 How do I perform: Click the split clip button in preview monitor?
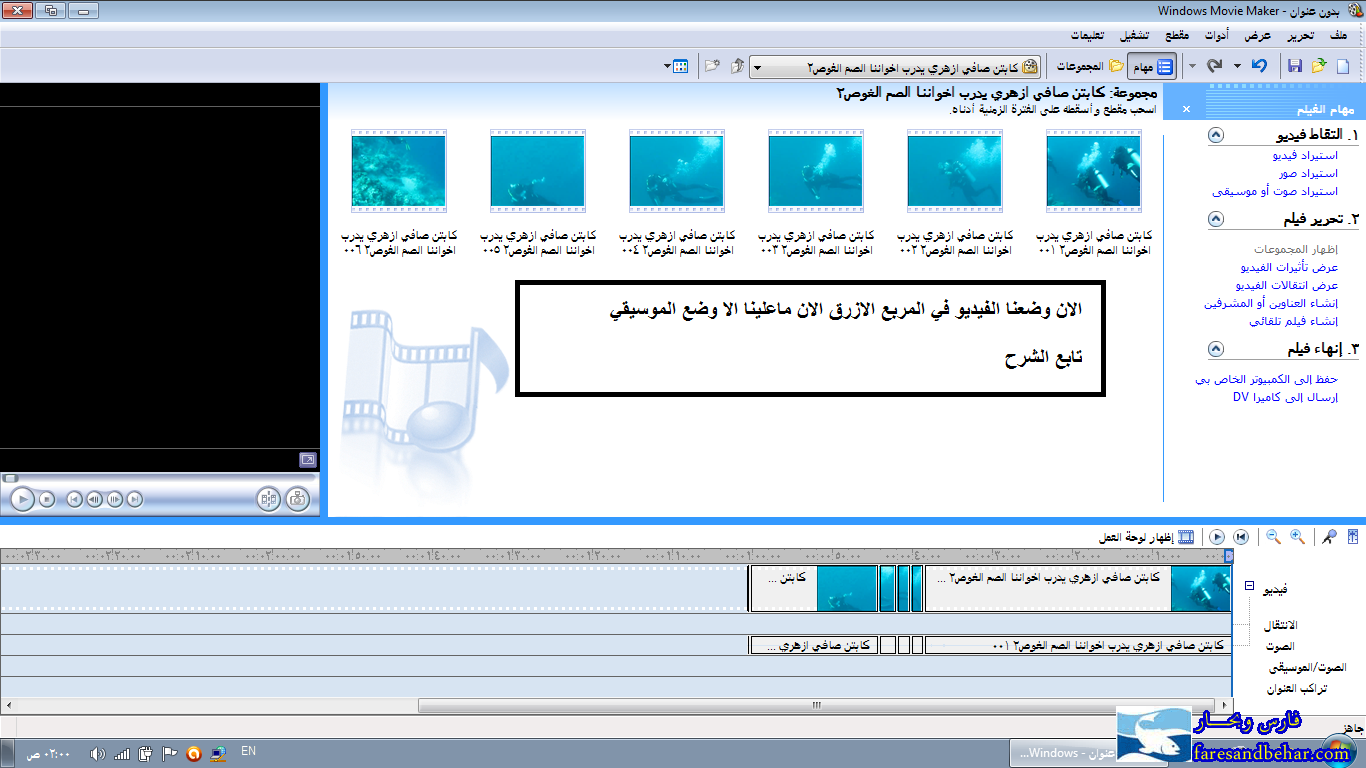(268, 499)
